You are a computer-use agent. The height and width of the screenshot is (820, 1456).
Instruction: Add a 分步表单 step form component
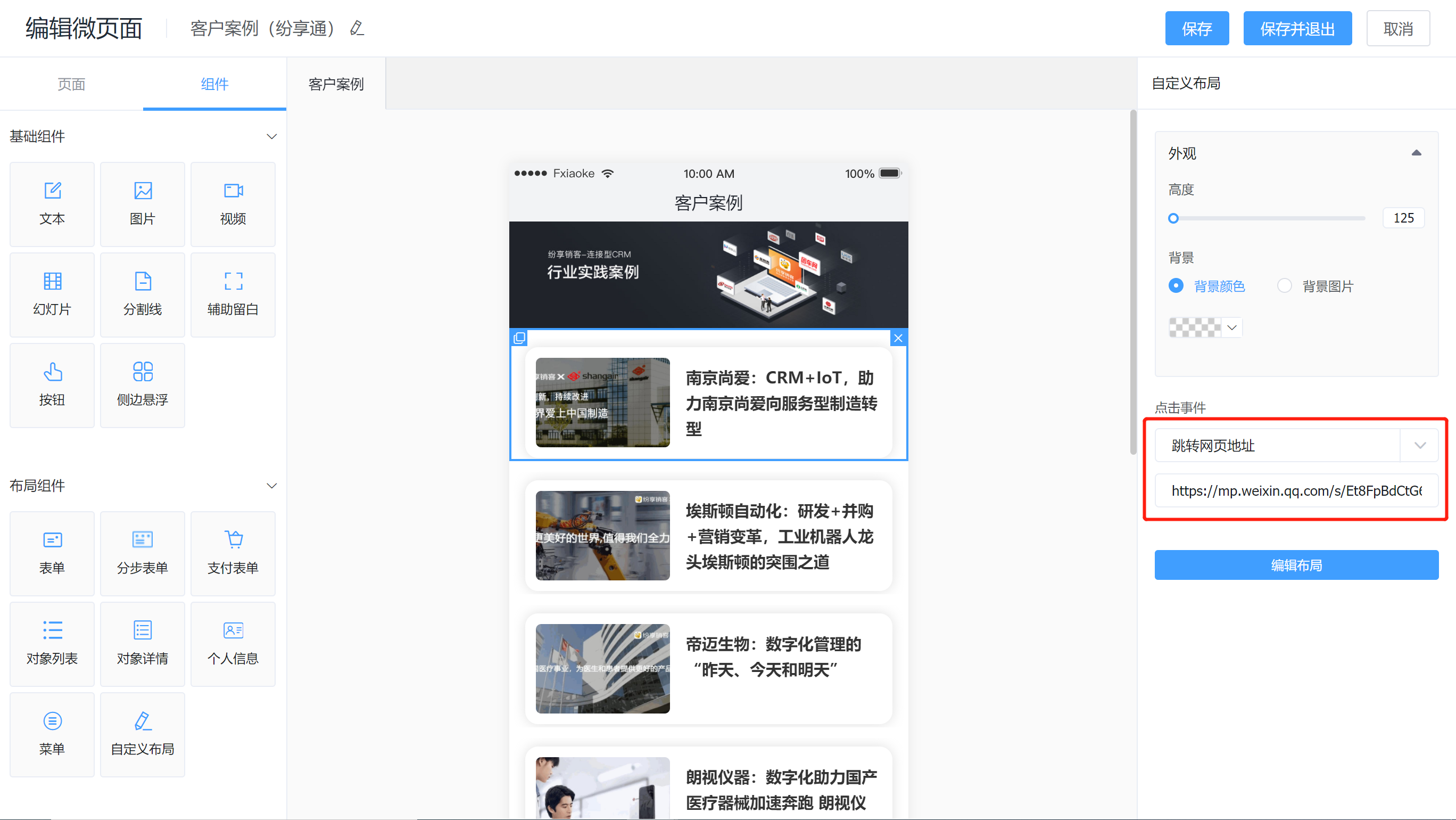pyautogui.click(x=143, y=554)
